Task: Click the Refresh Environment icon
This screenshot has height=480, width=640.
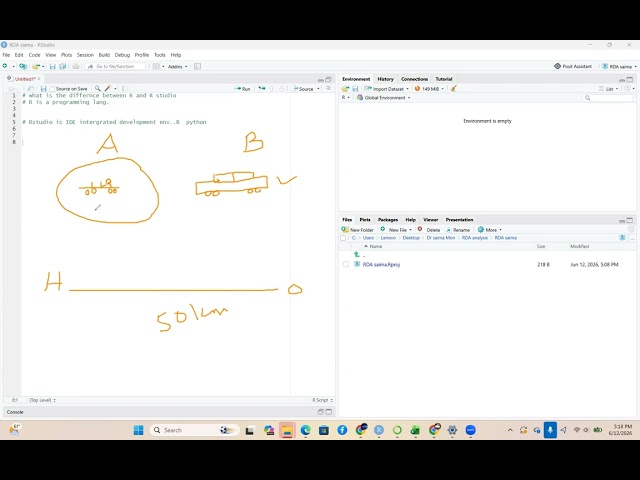Action: click(628, 89)
